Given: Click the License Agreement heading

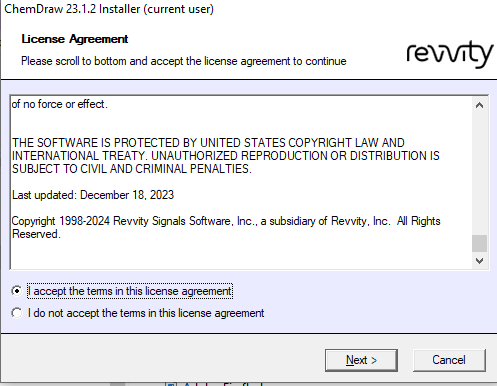Looking at the screenshot, I should [x=75, y=39].
